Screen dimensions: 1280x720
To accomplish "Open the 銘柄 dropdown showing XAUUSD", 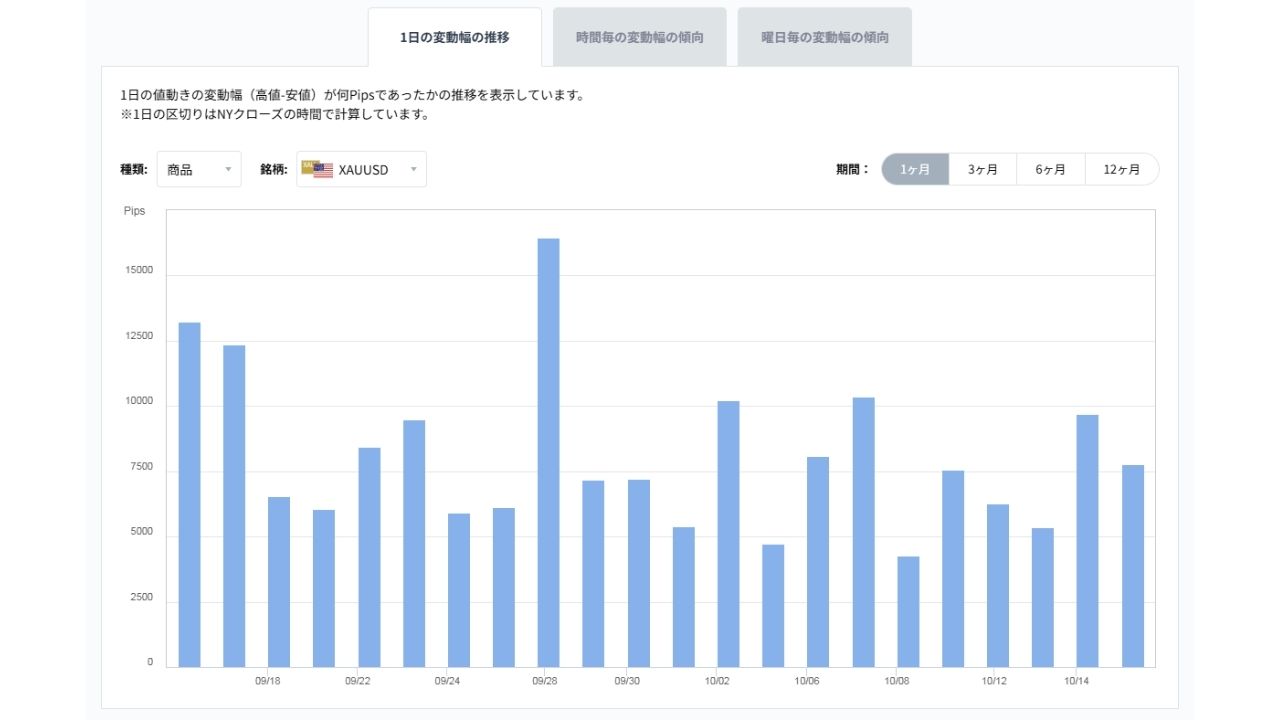I will pos(362,169).
